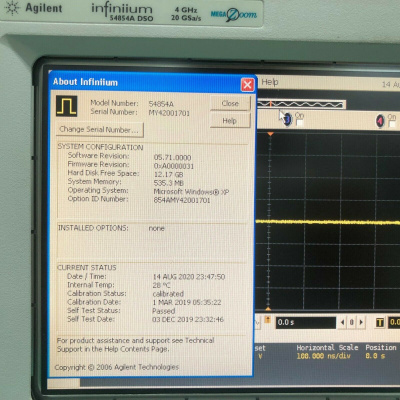Image resolution: width=400 pixels, height=400 pixels.
Task: Click the Horizontal Scale value 100.000 ns/div
Action: point(323,356)
